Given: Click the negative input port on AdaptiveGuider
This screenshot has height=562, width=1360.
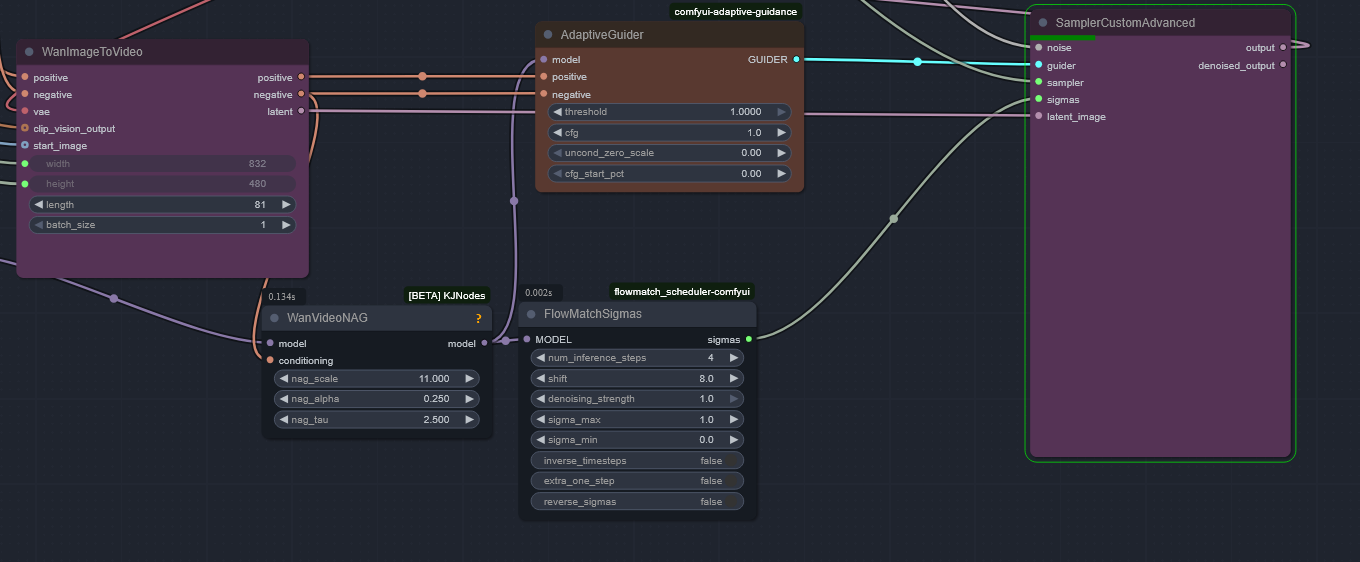Looking at the screenshot, I should pyautogui.click(x=544, y=94).
